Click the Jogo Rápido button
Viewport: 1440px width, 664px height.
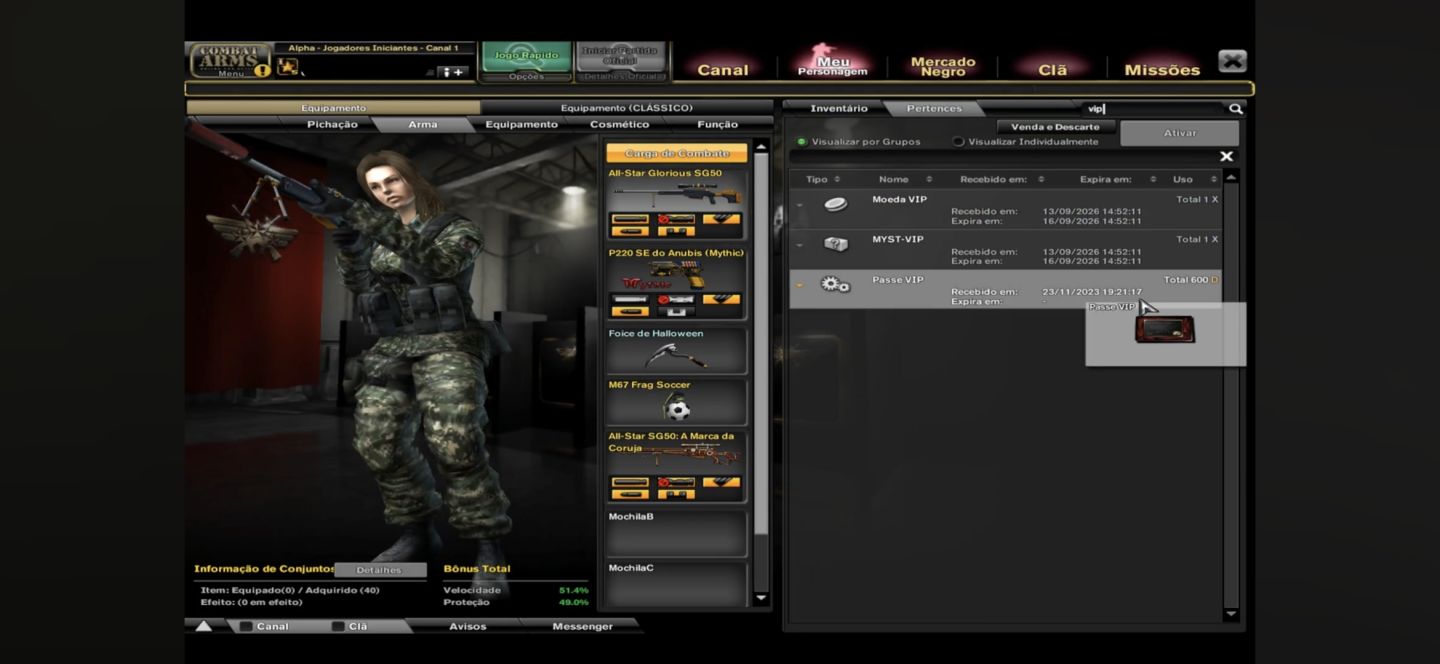526,58
